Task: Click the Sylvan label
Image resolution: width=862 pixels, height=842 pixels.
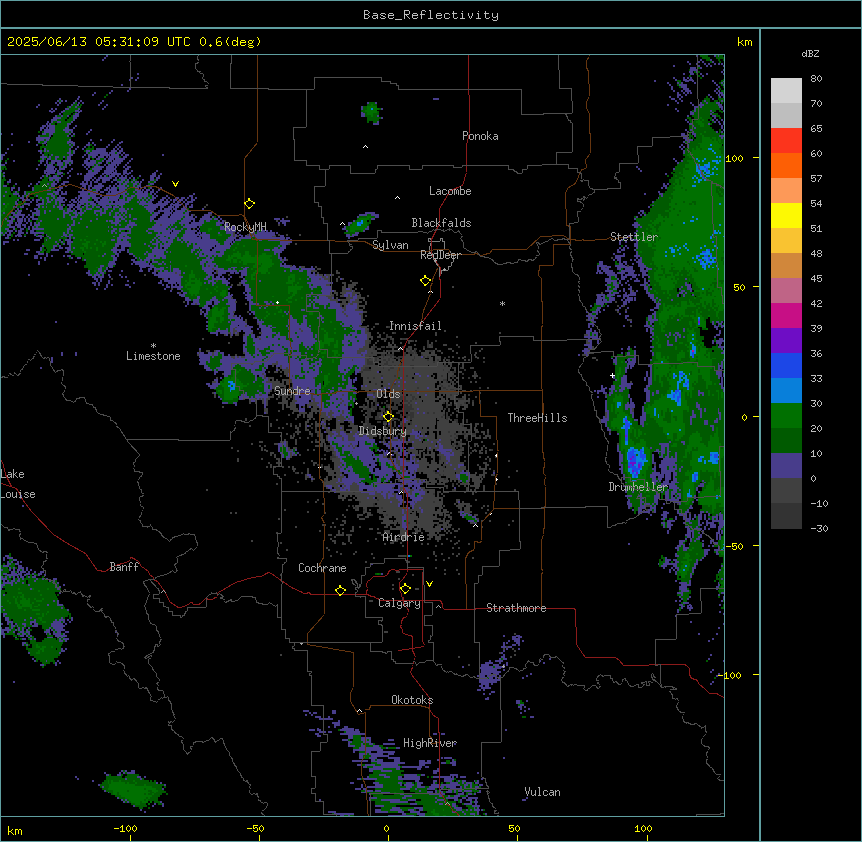Action: (x=390, y=245)
